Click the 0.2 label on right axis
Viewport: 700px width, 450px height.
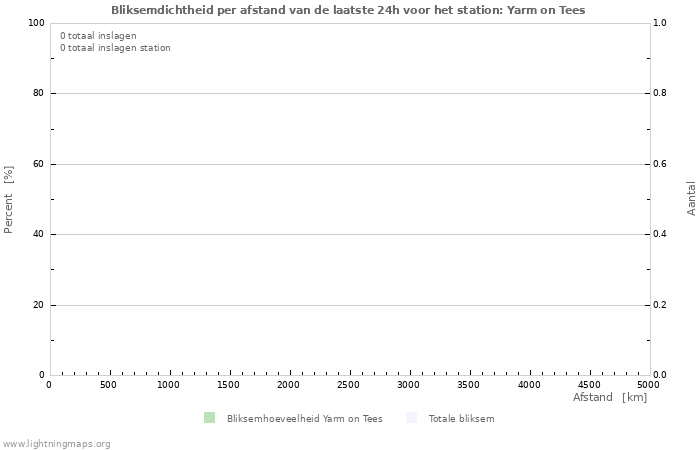point(660,305)
